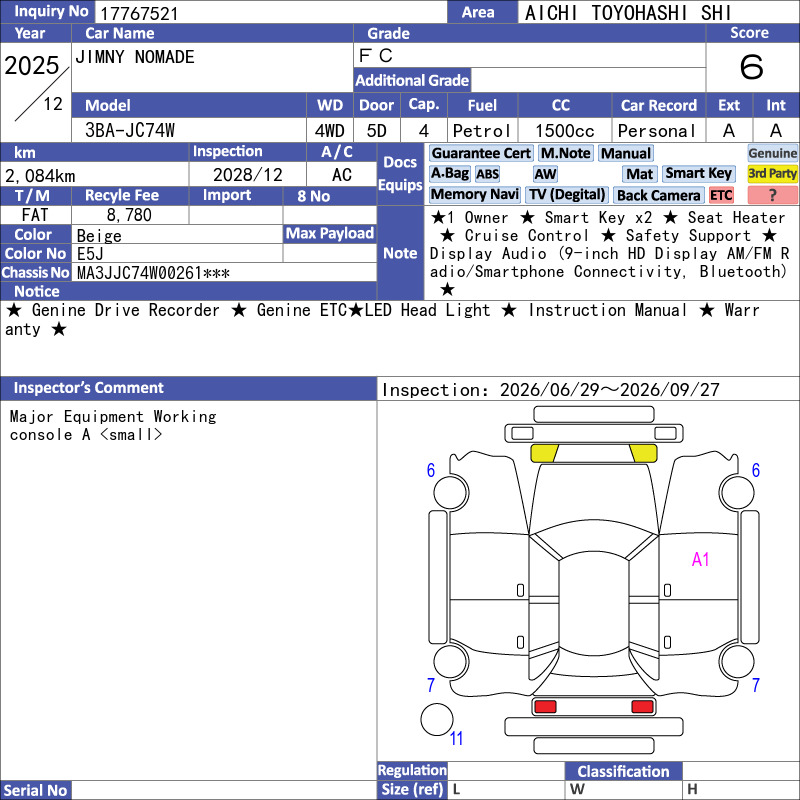Click the TV (Degital) badge
The image size is (800, 800).
567,195
